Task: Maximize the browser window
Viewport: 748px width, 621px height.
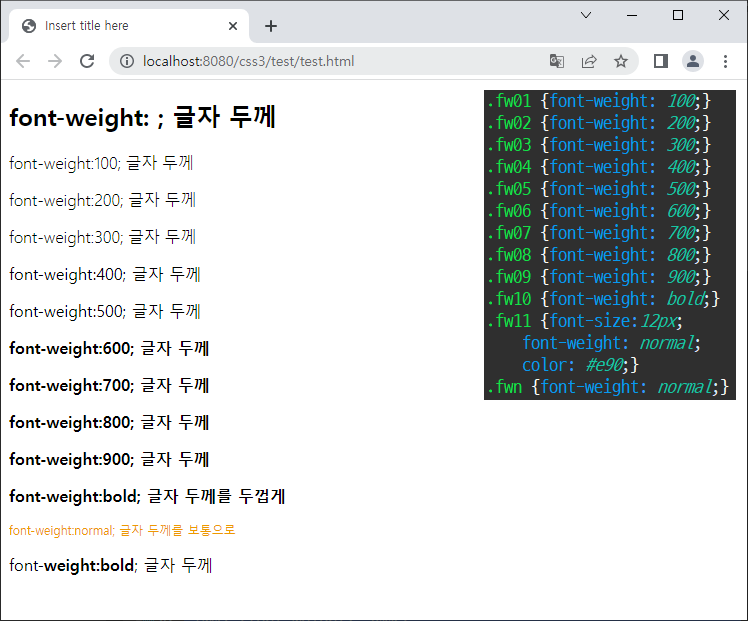Action: coord(678,15)
